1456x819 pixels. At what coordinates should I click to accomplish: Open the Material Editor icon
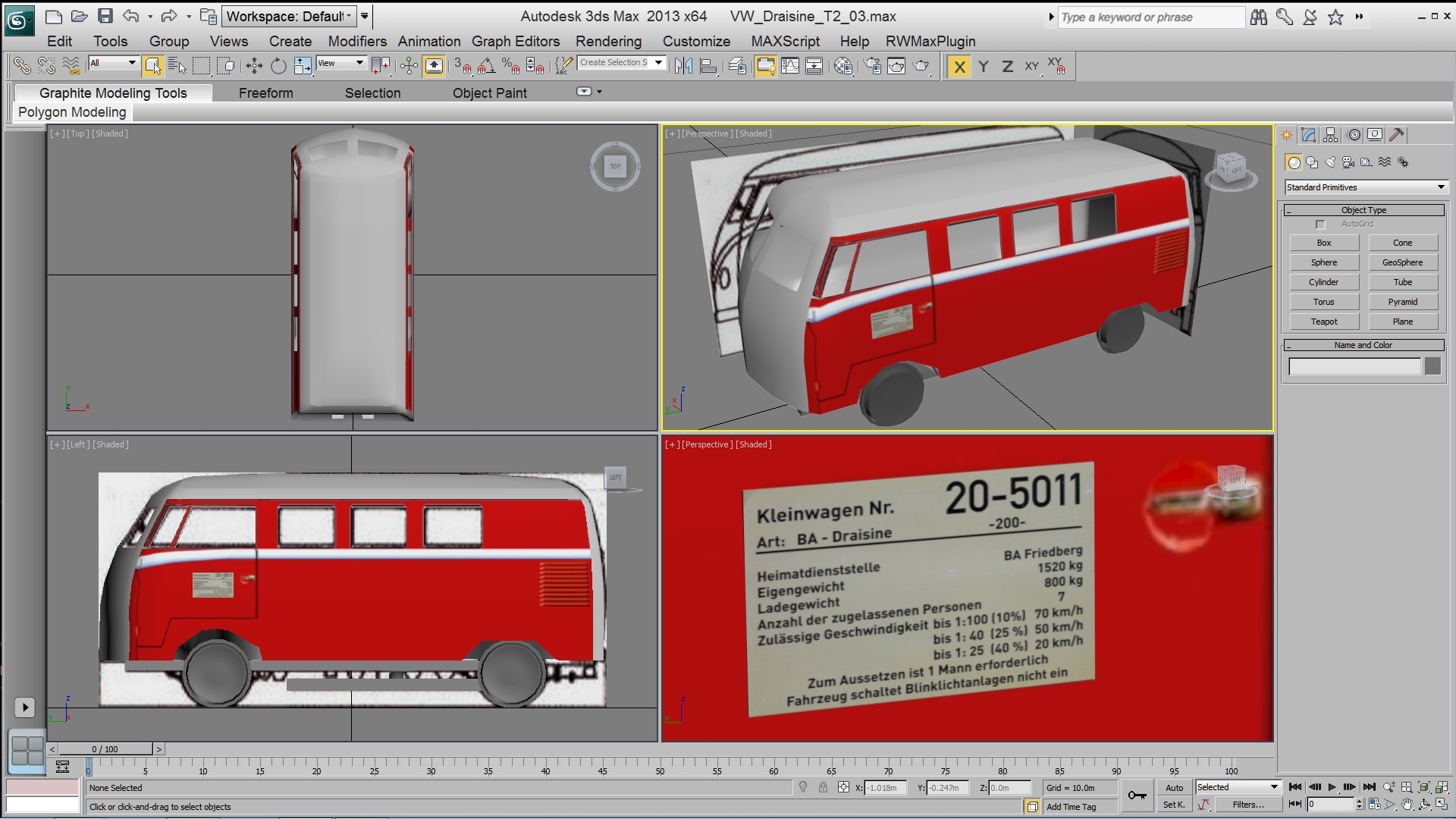(x=843, y=66)
